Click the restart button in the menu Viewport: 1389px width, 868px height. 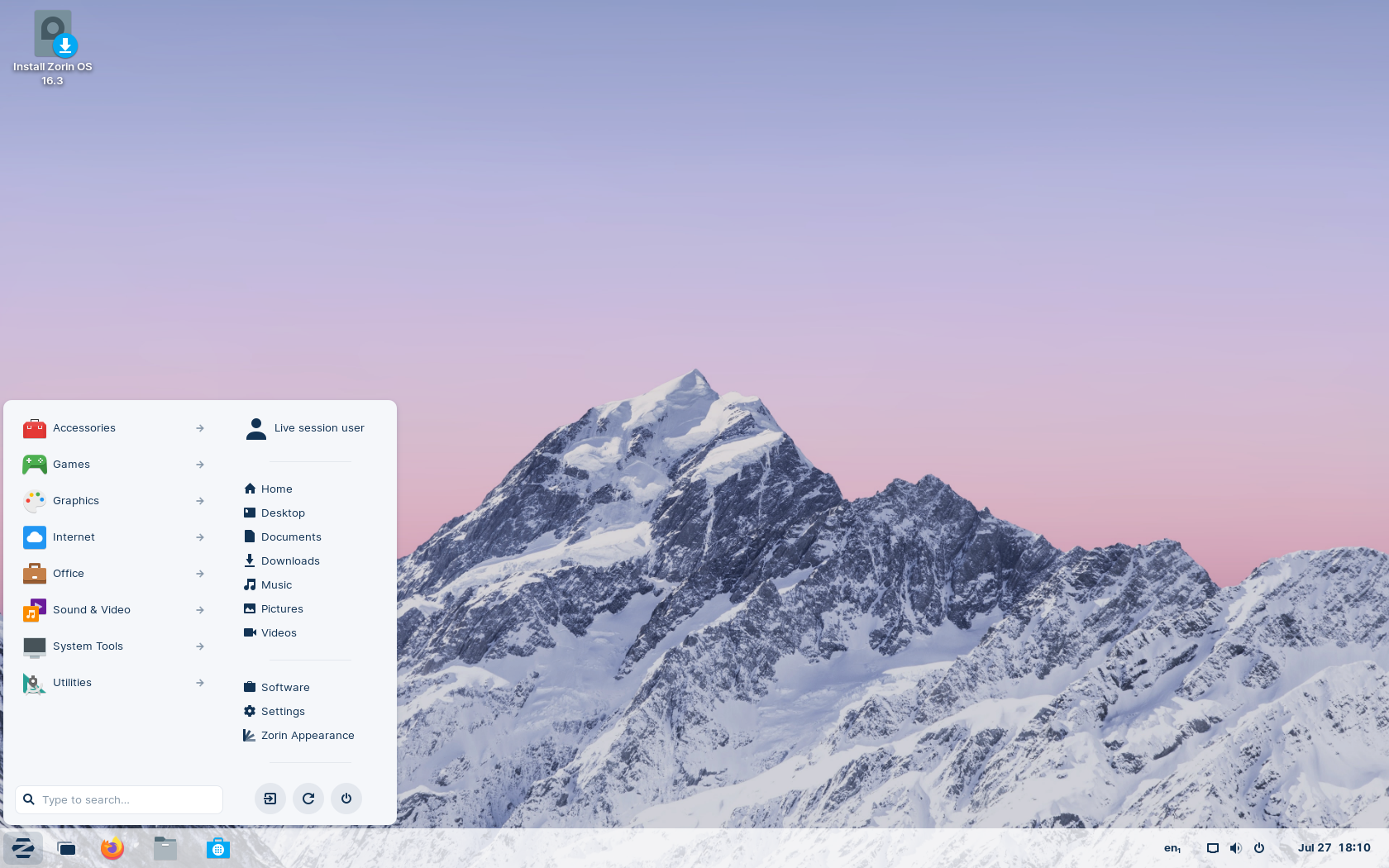[x=308, y=799]
